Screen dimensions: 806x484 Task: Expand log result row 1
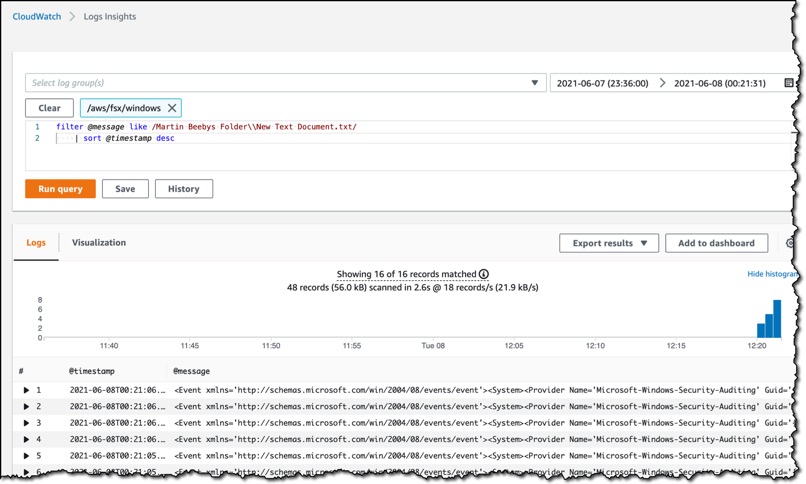[26, 390]
